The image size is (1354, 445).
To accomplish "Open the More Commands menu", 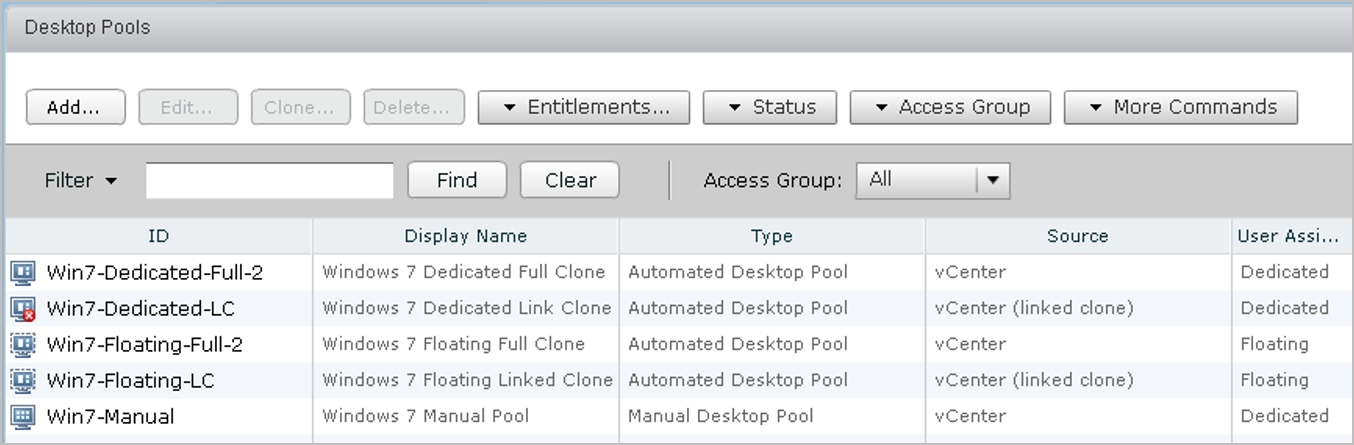I will 1181,108.
